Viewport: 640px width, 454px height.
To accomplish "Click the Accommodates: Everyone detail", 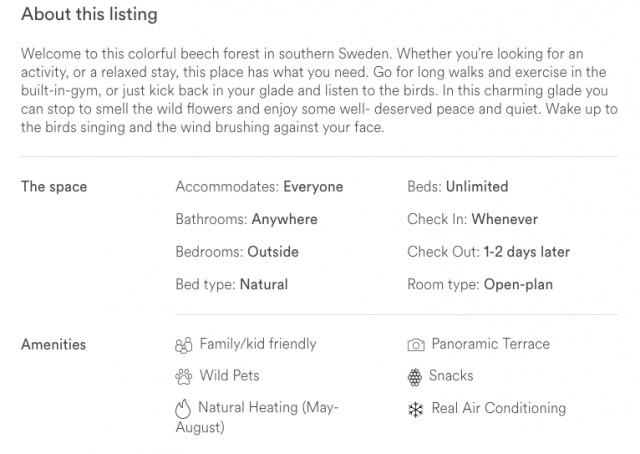I will 260,187.
